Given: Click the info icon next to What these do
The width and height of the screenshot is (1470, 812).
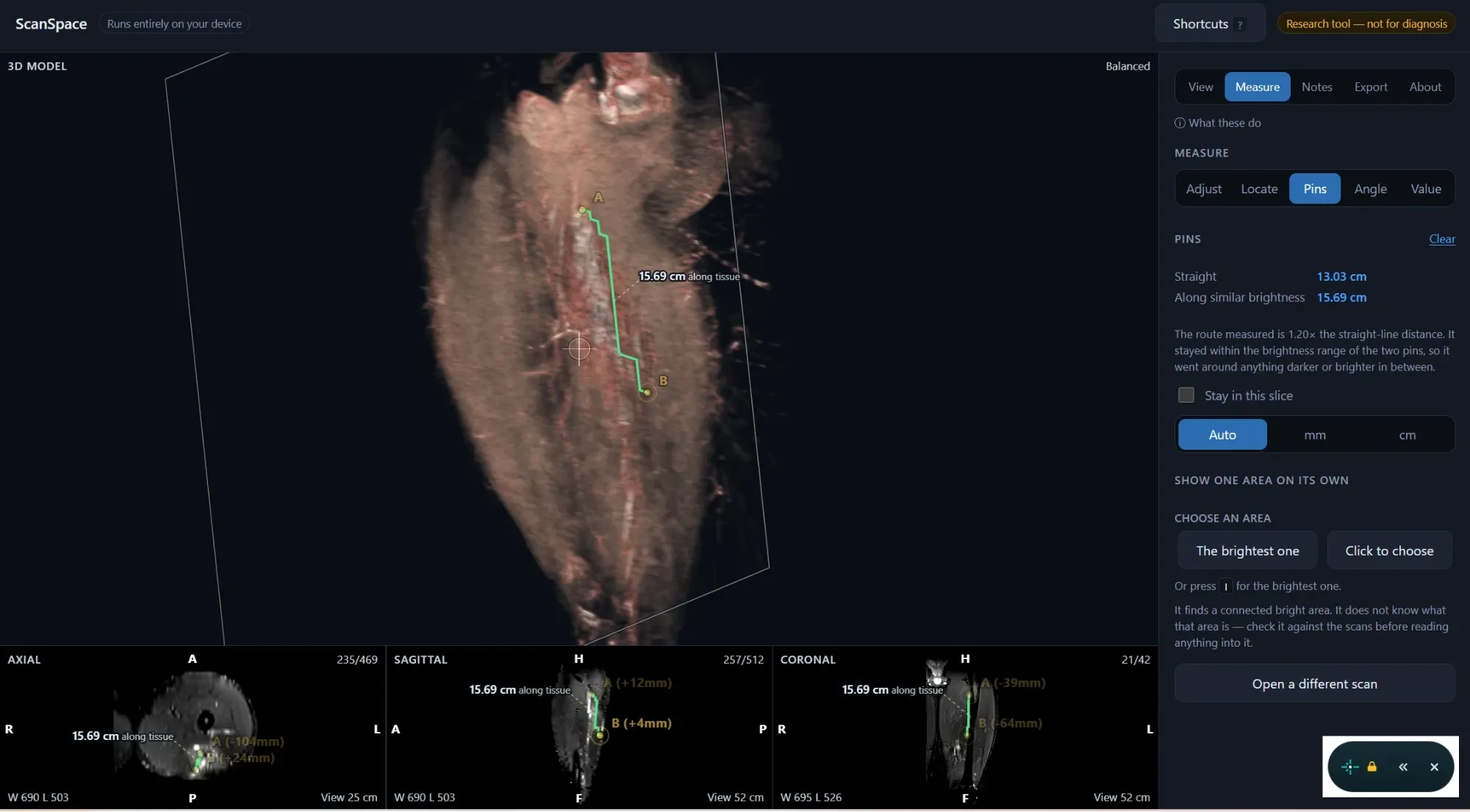Looking at the screenshot, I should (x=1180, y=123).
